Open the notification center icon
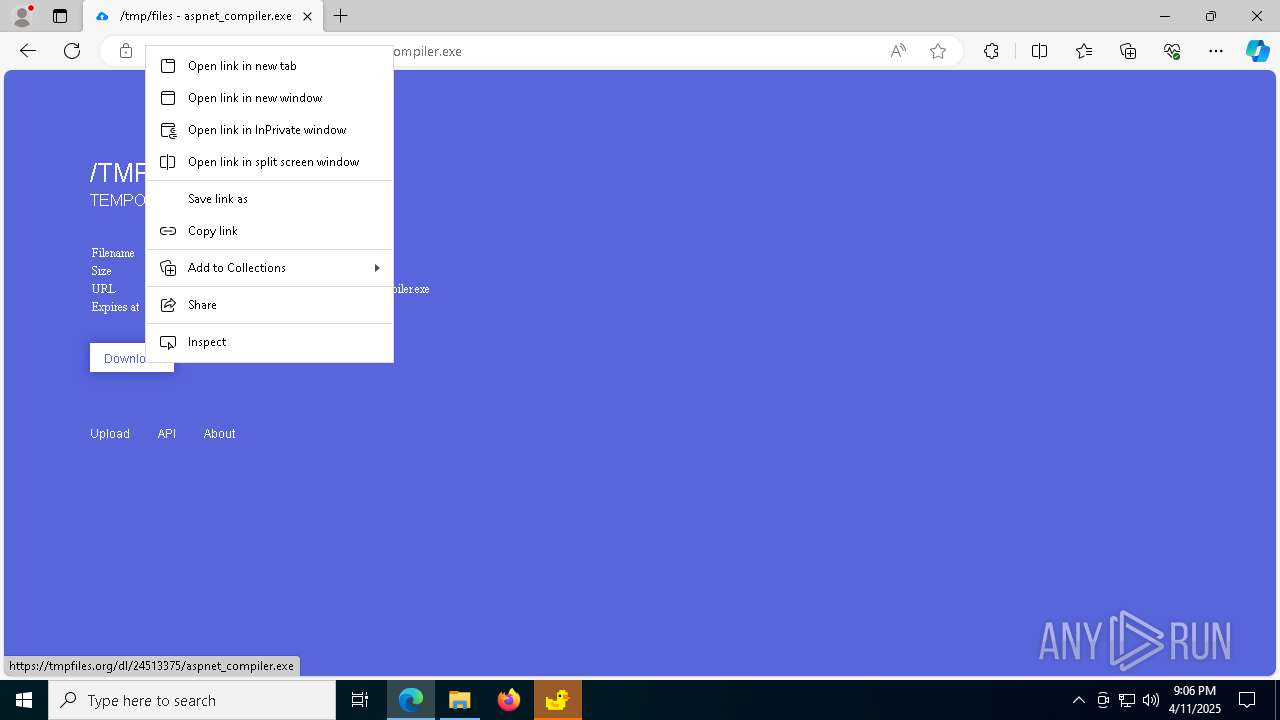The image size is (1280, 720). [1247, 700]
